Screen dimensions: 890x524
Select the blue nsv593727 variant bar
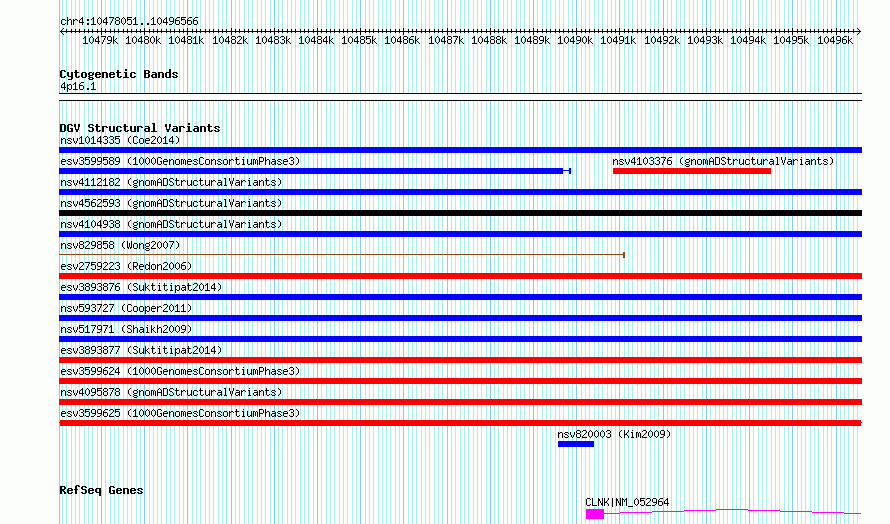tap(460, 318)
